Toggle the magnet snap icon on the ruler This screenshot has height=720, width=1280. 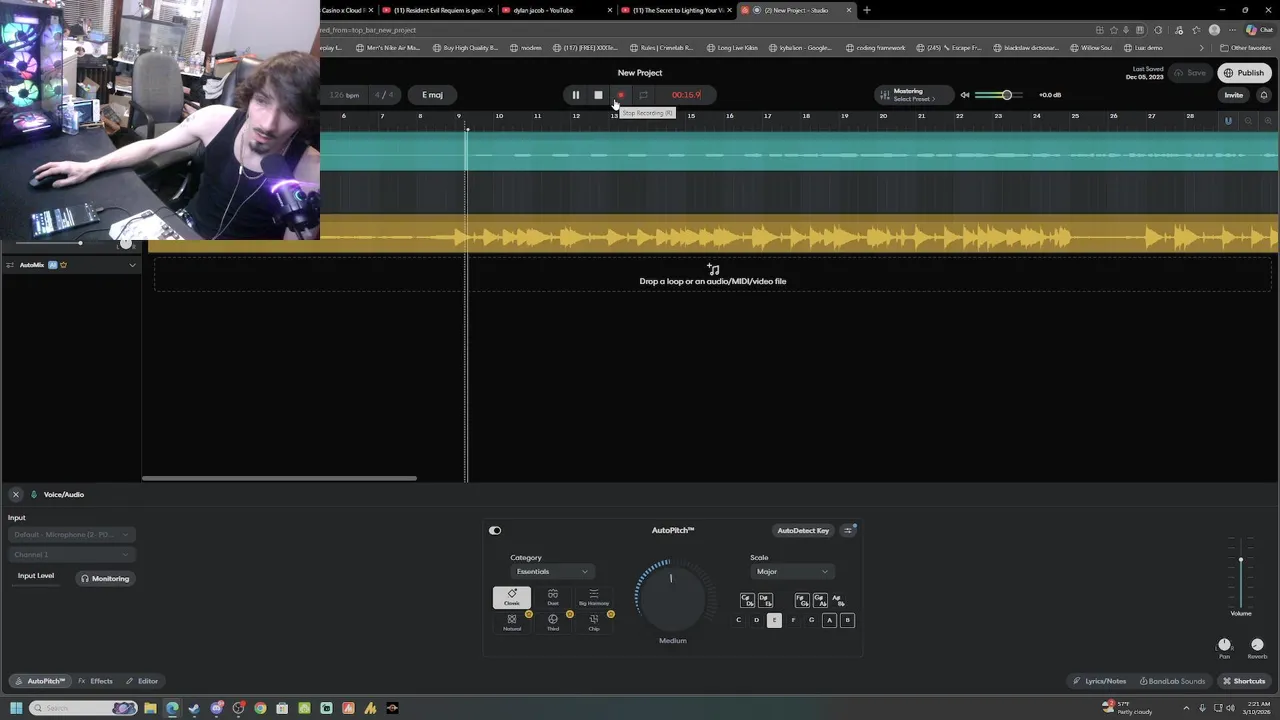click(1228, 121)
